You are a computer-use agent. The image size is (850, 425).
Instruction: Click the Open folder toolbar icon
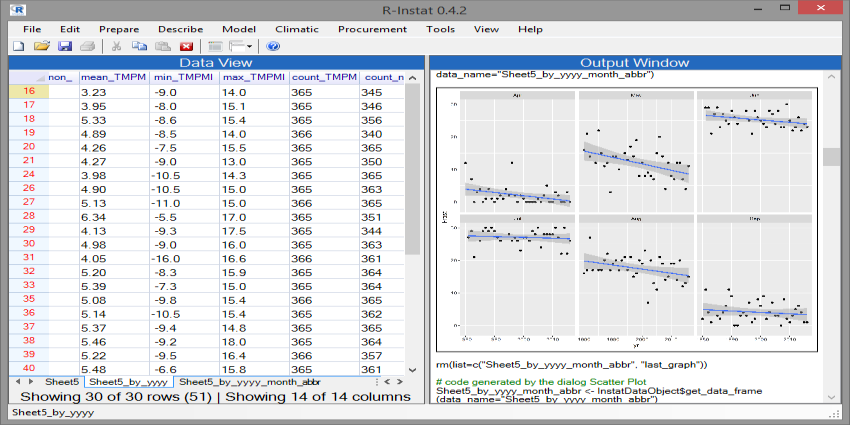[42, 46]
